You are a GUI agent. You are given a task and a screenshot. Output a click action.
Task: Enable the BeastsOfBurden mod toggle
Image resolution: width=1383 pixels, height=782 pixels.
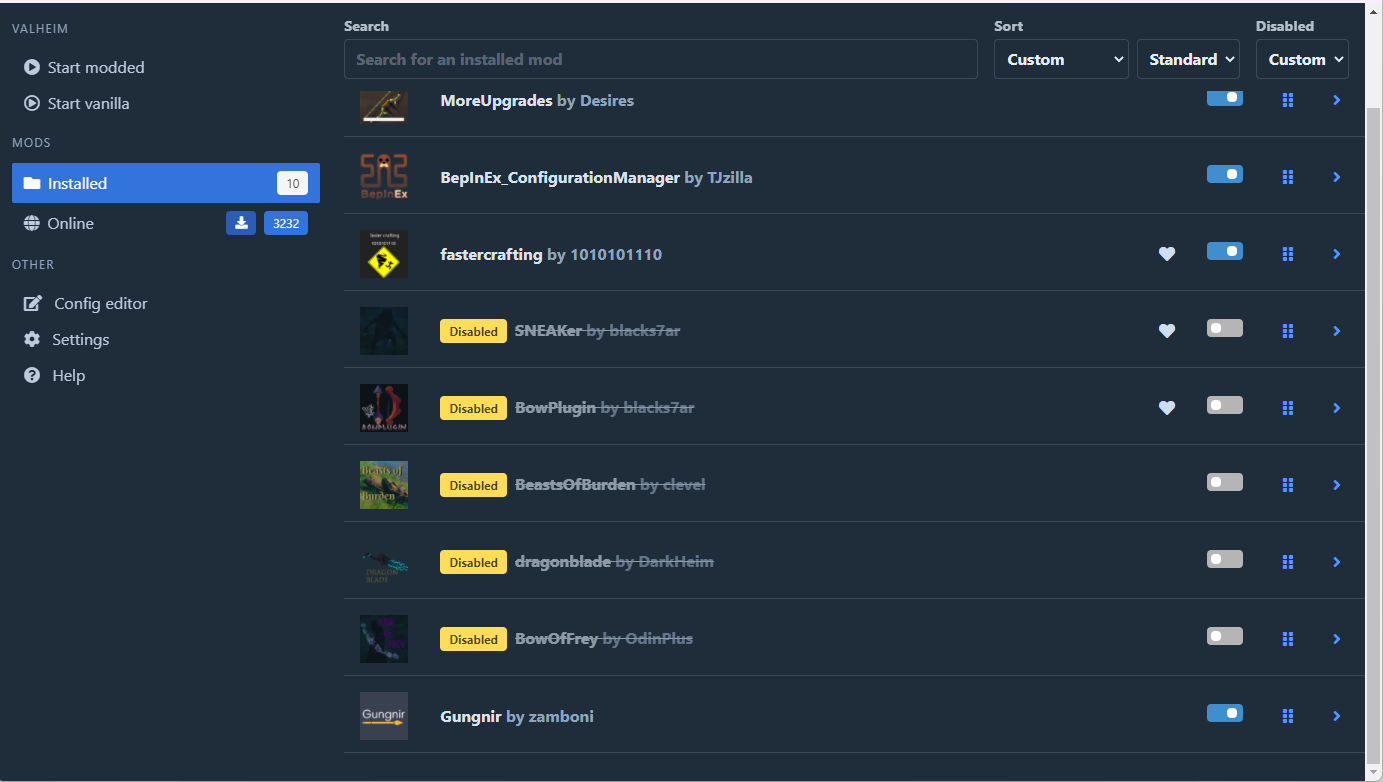1225,482
